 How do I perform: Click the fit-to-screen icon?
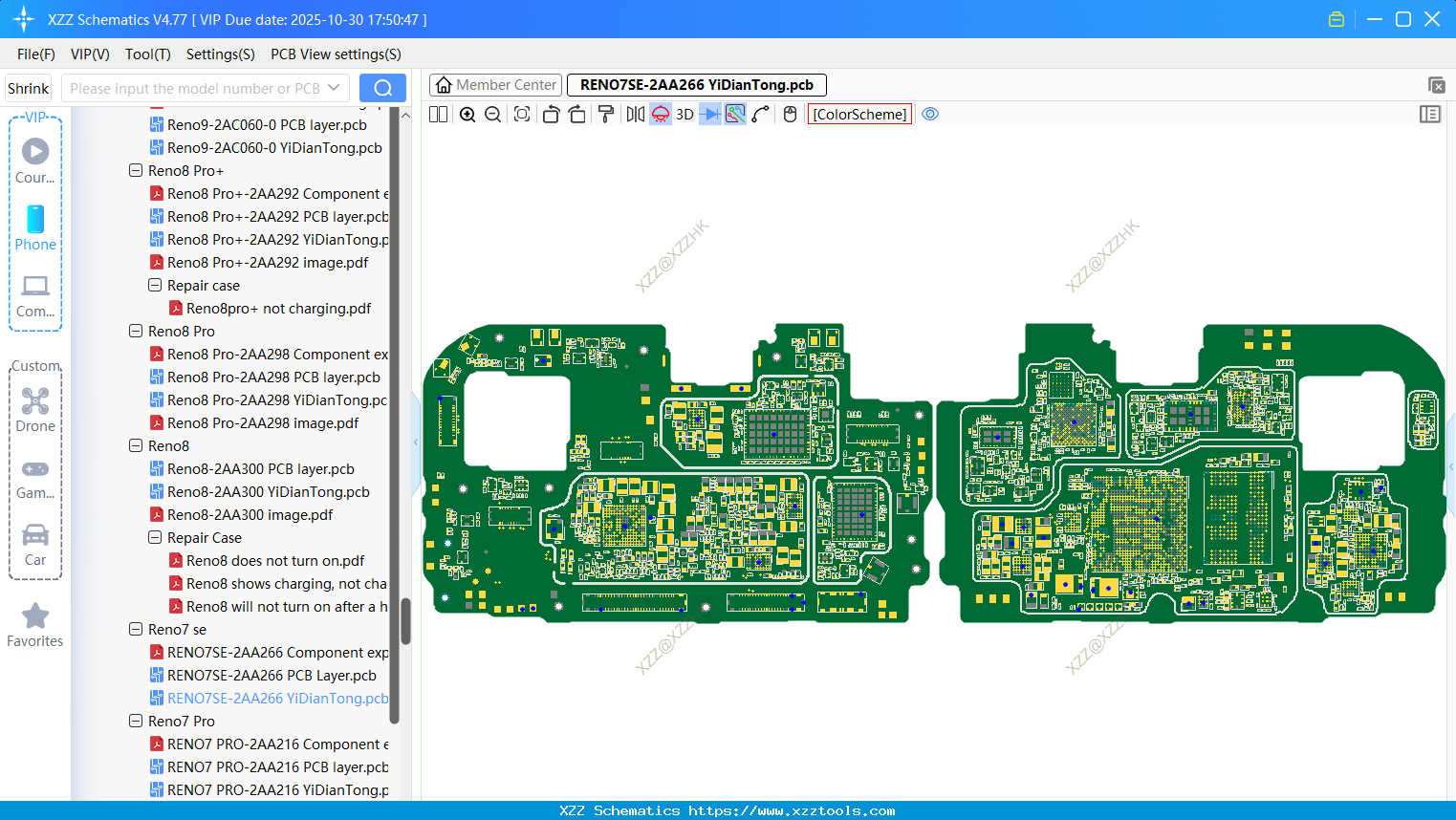pos(522,115)
